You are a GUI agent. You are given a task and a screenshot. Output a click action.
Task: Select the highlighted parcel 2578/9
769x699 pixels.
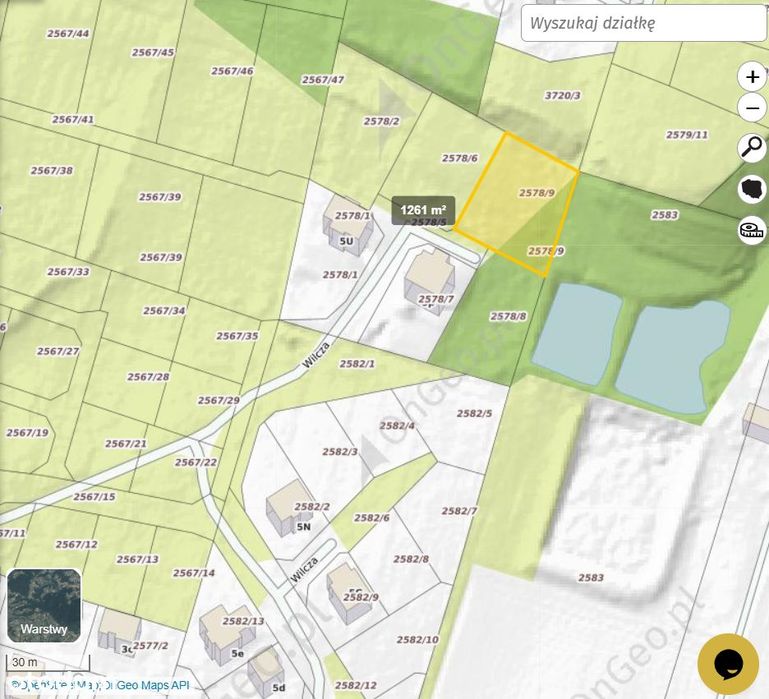click(x=516, y=204)
